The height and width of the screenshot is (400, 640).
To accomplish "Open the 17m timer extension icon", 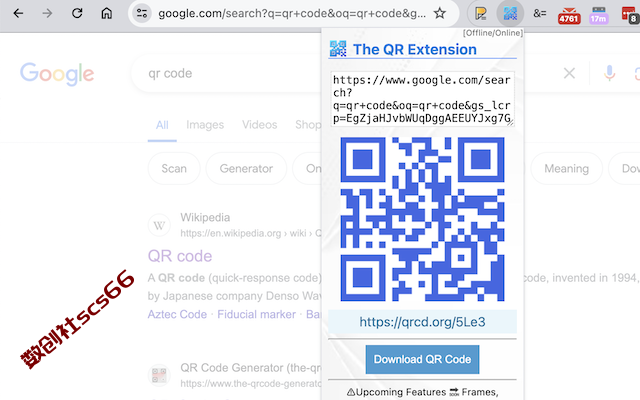I will click(598, 15).
